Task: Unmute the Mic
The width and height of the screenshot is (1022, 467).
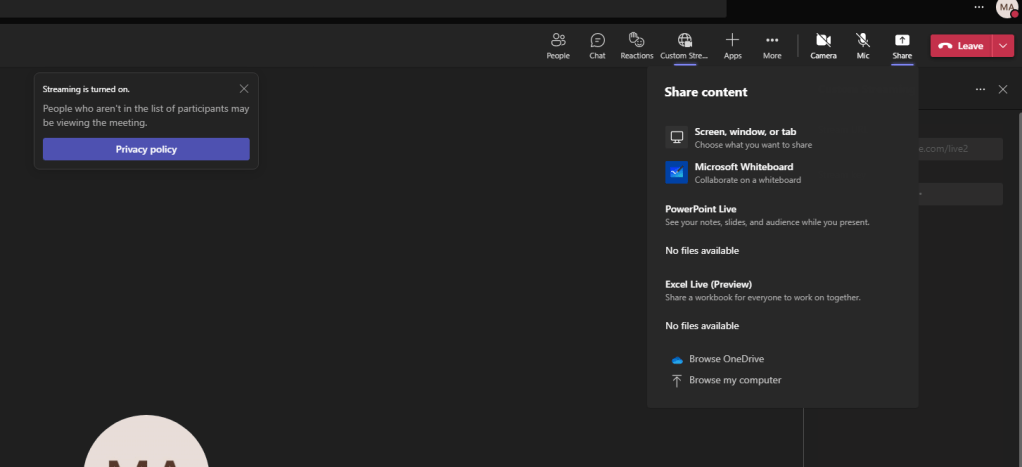Action: point(862,45)
